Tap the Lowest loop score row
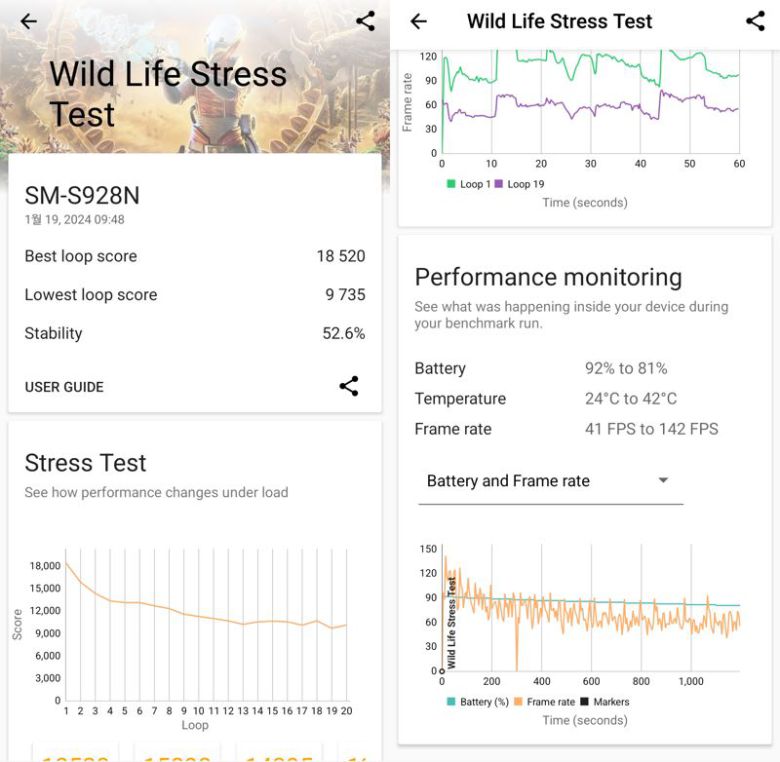Screen dimensions: 780x762 tap(195, 295)
